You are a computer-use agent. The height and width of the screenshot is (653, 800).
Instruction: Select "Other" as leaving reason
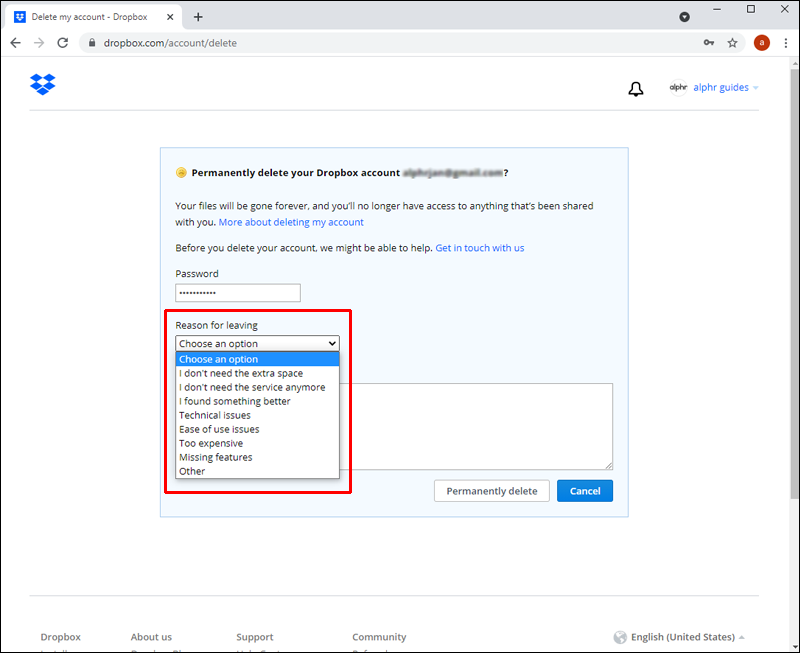click(x=192, y=471)
